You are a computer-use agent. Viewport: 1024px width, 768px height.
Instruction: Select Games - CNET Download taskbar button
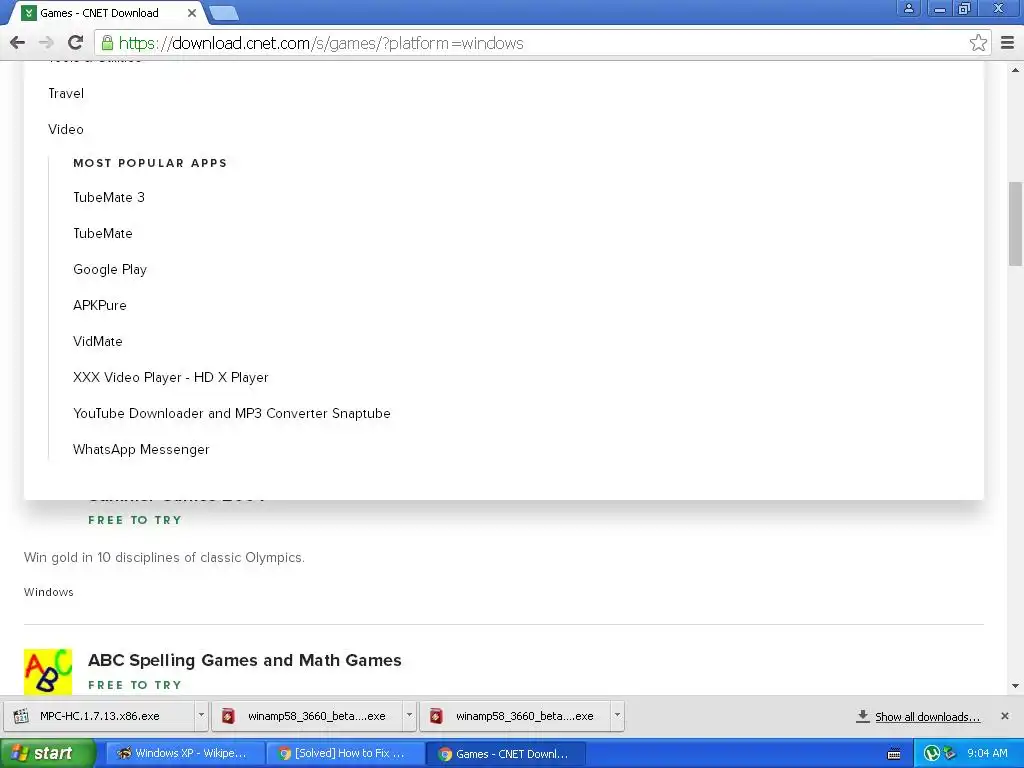(x=504, y=754)
